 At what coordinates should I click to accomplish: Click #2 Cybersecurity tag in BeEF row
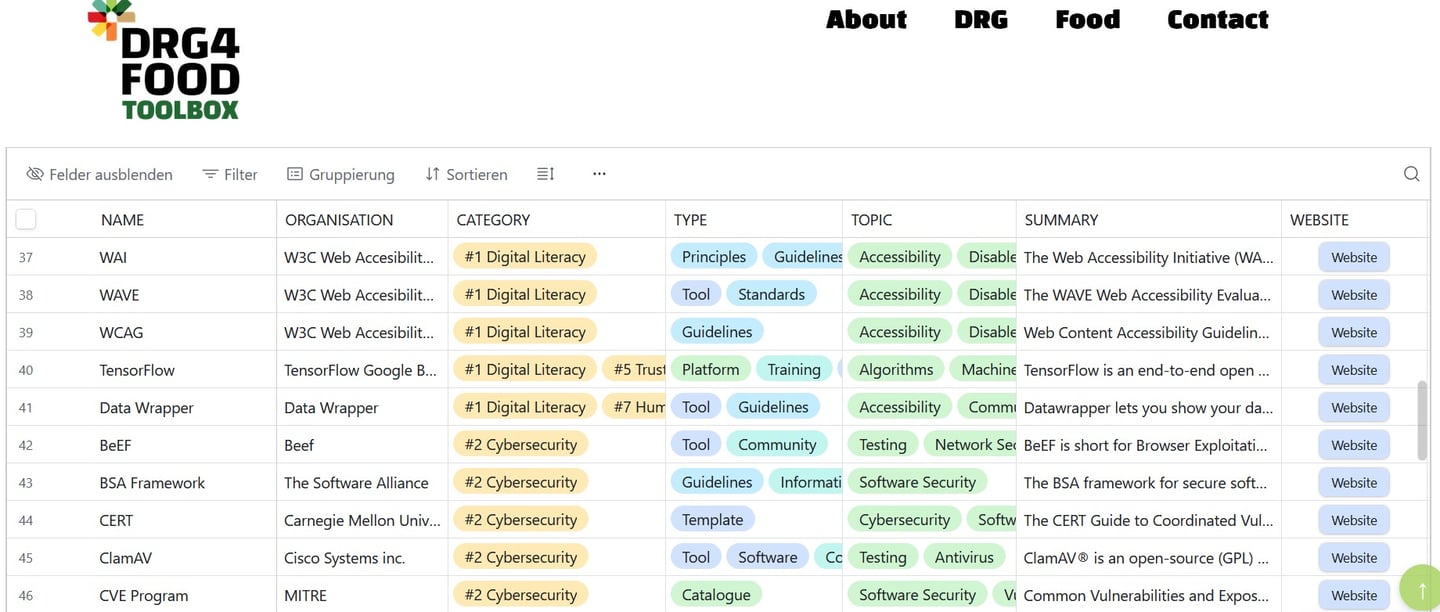pyautogui.click(x=521, y=445)
